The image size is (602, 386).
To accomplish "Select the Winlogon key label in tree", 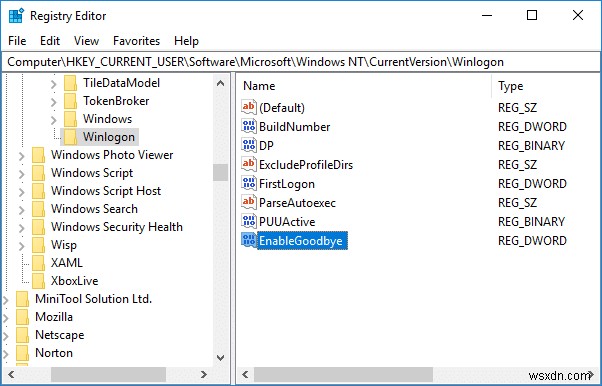I will [x=109, y=137].
